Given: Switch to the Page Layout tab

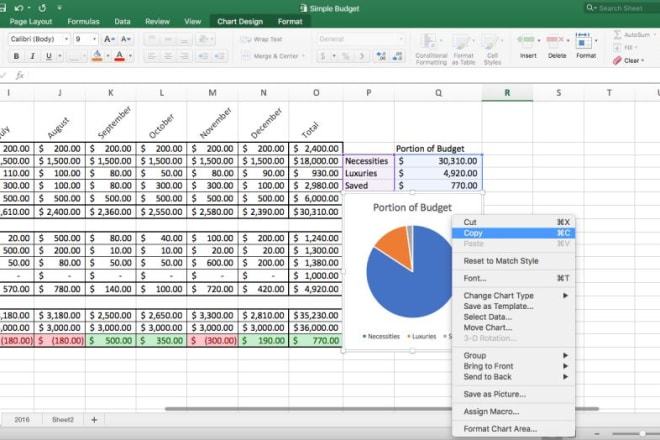Looking at the screenshot, I should (31, 21).
